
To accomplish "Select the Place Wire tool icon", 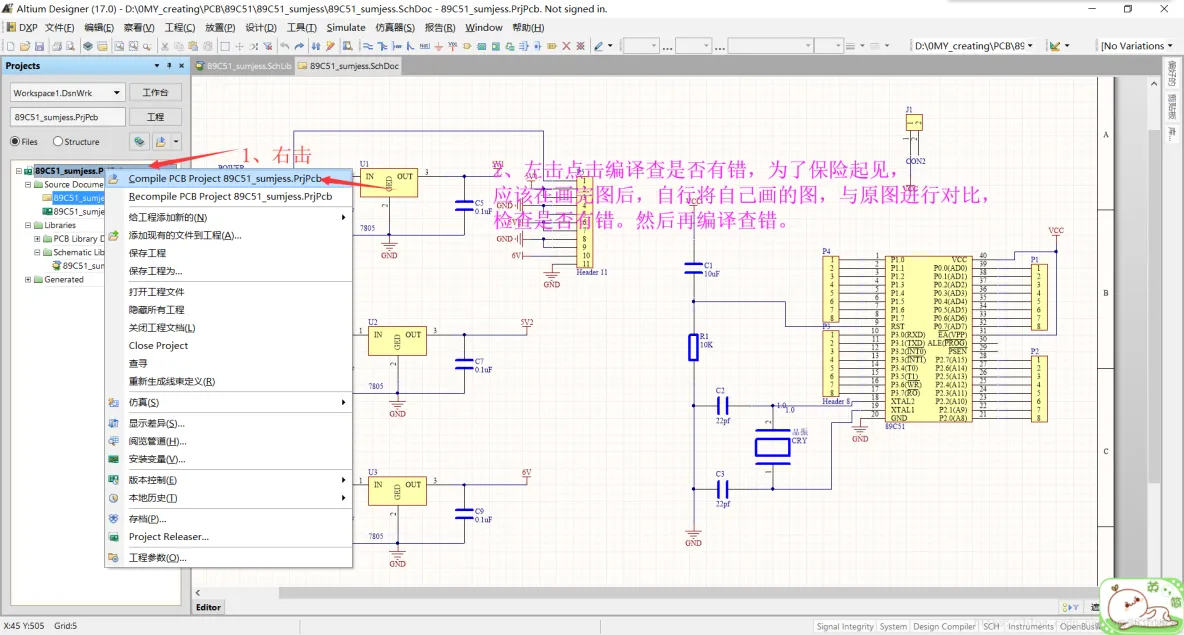I will click(x=368, y=46).
